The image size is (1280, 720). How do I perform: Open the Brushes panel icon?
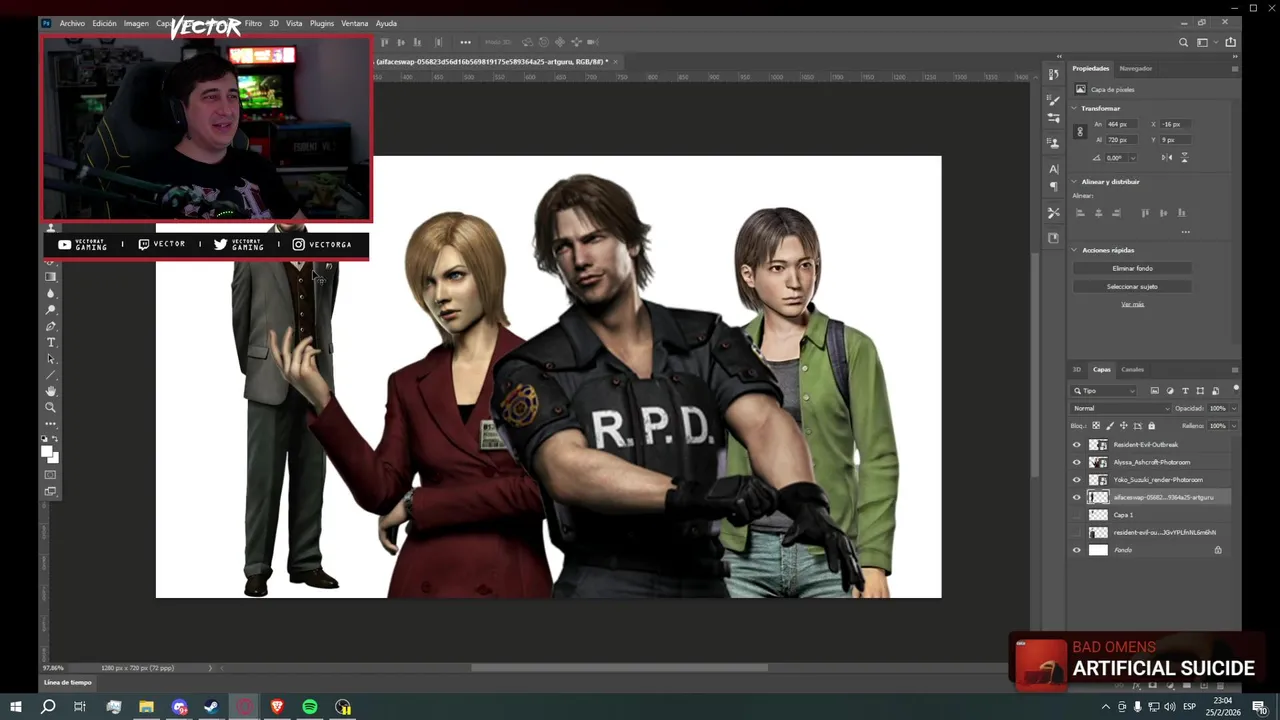coord(1053,100)
